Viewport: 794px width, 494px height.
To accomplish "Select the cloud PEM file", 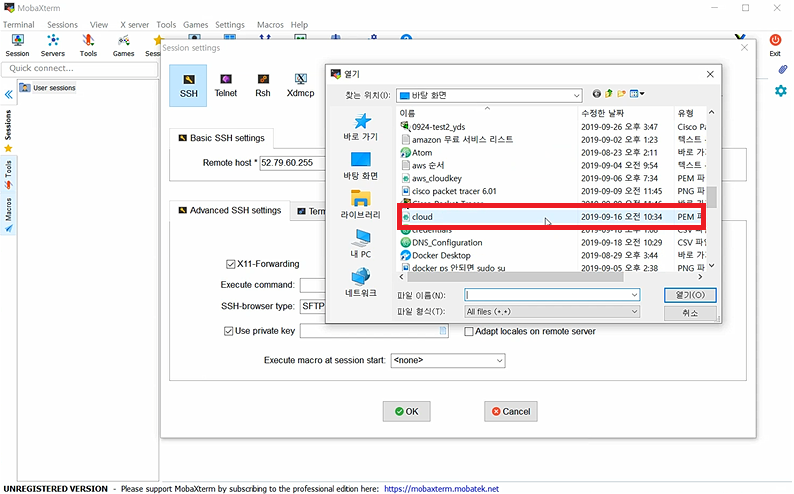I will click(551, 217).
